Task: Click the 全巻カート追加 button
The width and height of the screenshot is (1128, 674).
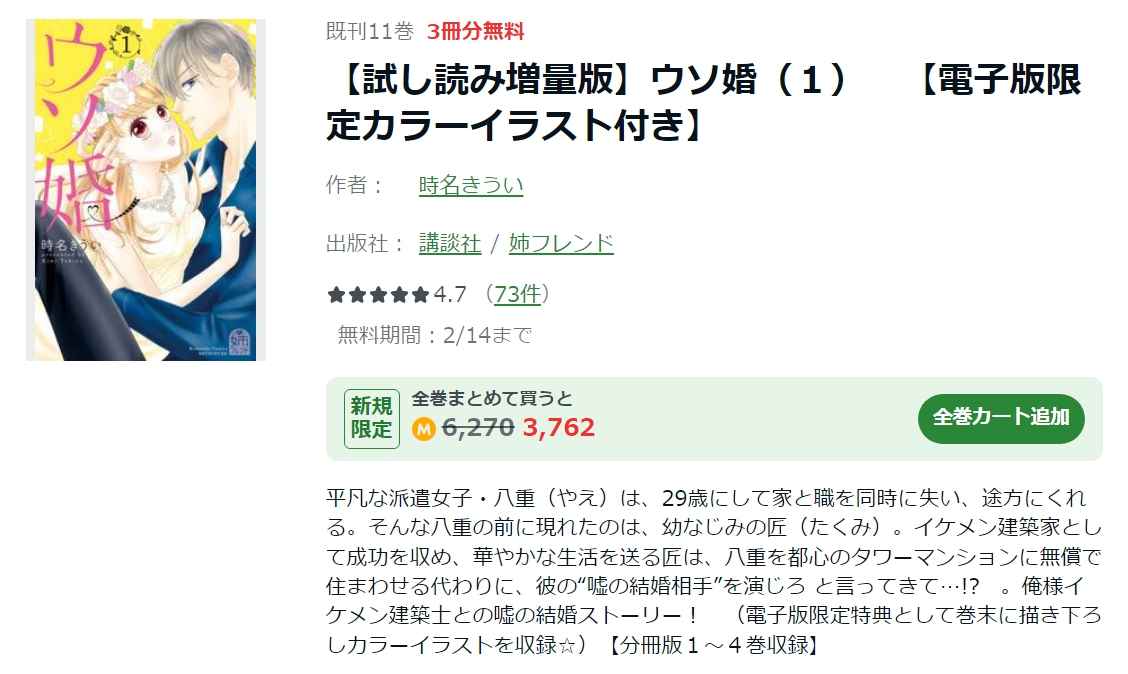Action: tap(1001, 418)
